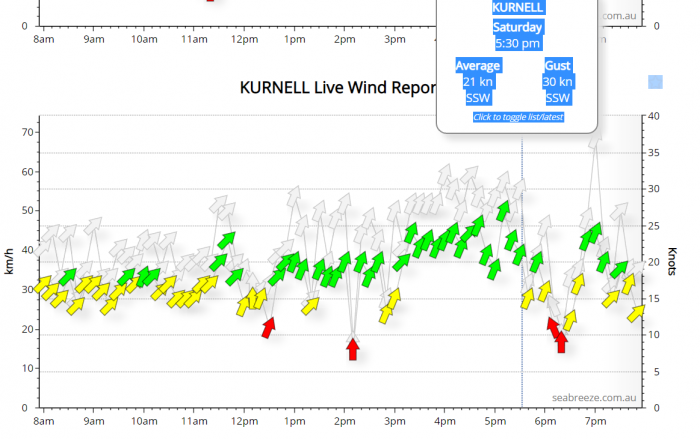
Task: Click the Knots axis label on right
Action: click(x=673, y=262)
